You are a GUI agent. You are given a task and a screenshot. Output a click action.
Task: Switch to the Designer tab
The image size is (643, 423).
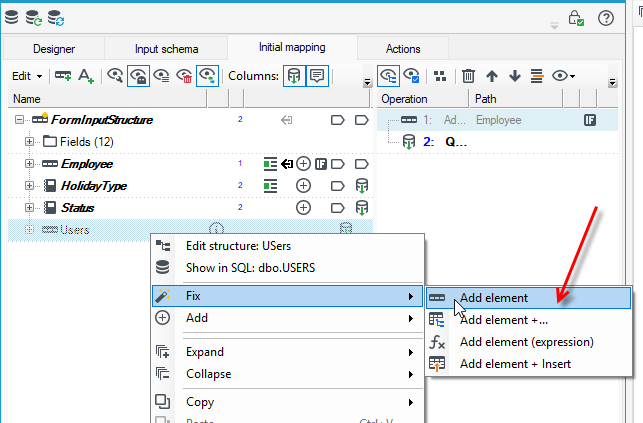tap(54, 49)
